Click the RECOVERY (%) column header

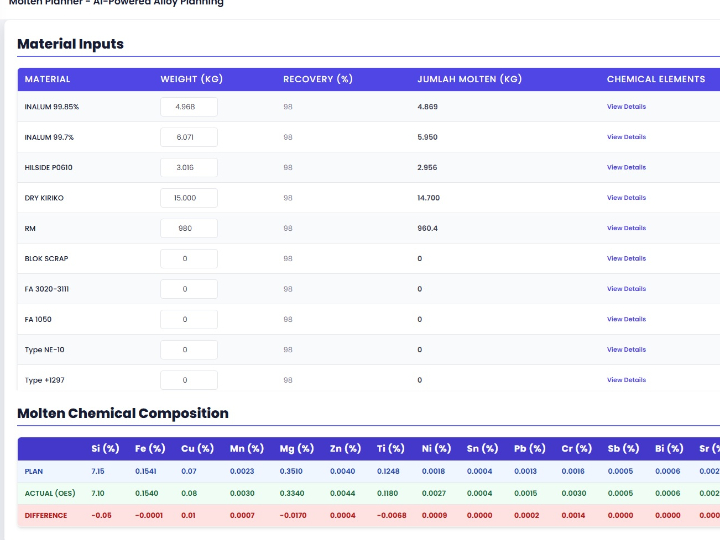318,79
